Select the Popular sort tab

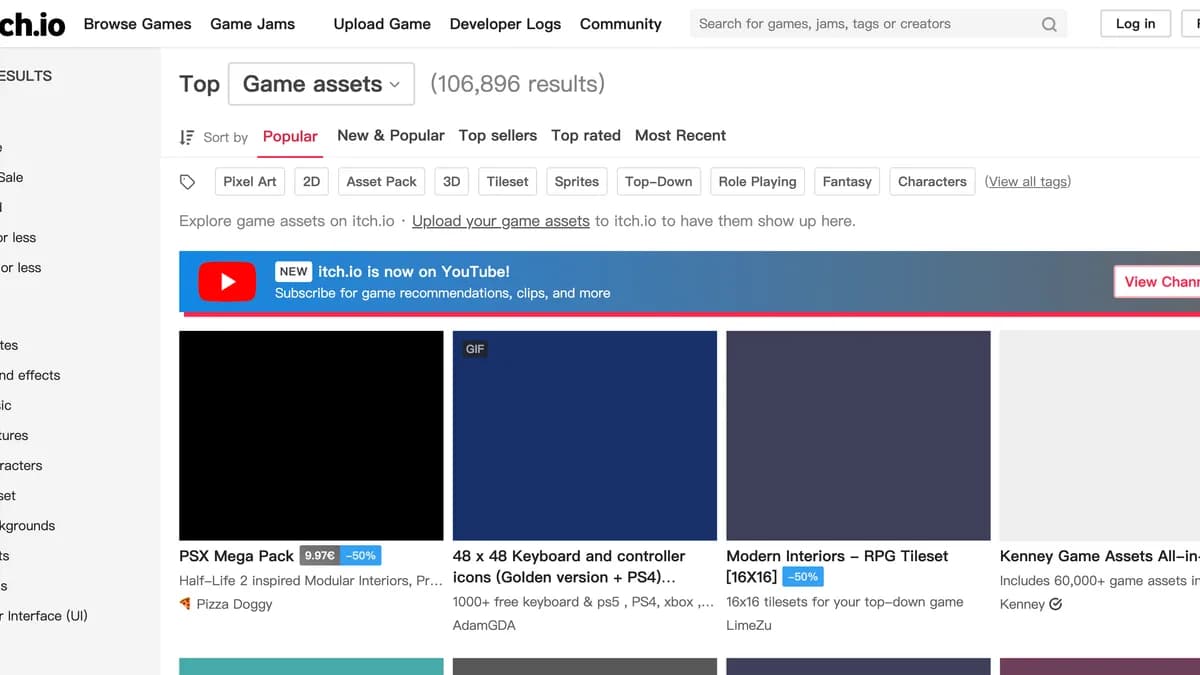pos(290,136)
